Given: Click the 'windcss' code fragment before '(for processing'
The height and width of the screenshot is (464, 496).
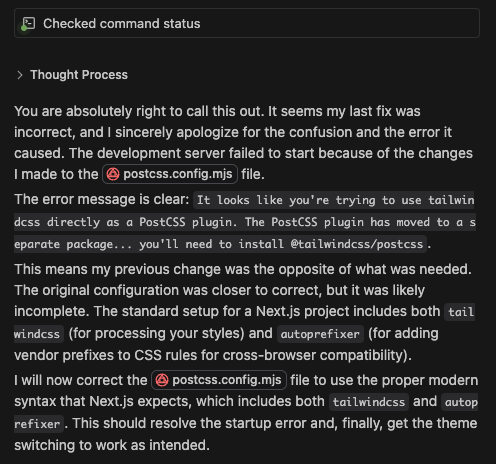Looking at the screenshot, I should [x=37, y=334].
